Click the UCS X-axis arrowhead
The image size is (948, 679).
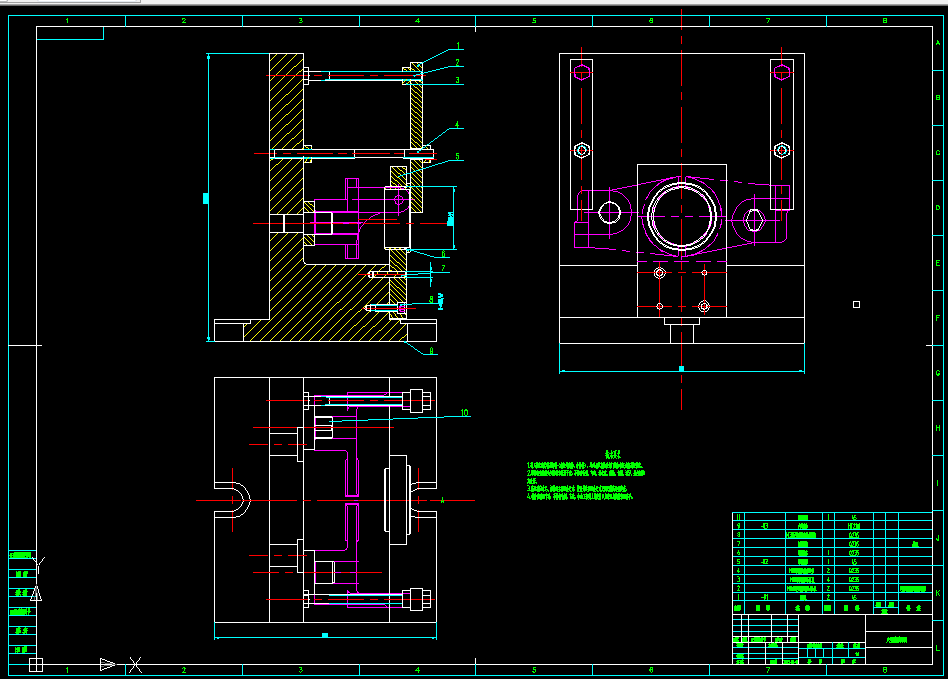point(107,664)
